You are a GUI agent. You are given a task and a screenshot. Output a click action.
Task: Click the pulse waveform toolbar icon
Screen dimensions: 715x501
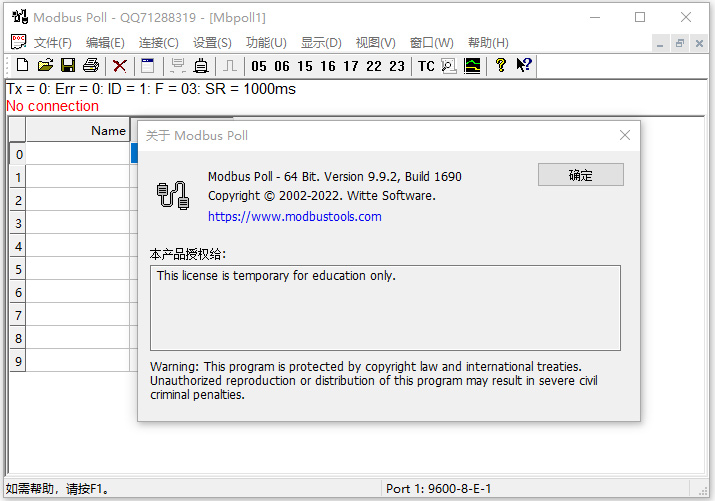point(230,66)
